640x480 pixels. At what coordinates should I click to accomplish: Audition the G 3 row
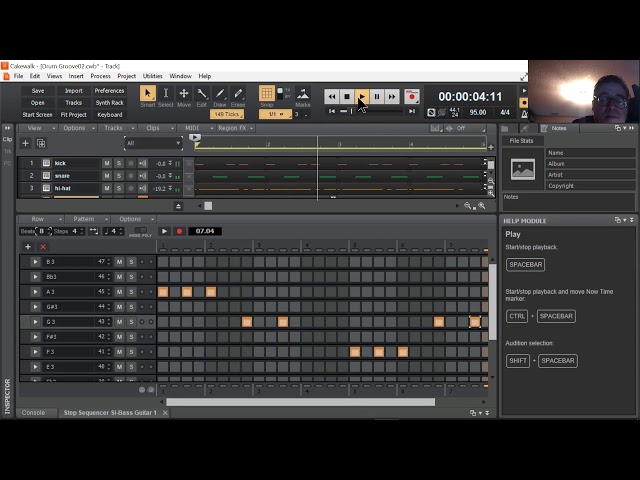35,322
